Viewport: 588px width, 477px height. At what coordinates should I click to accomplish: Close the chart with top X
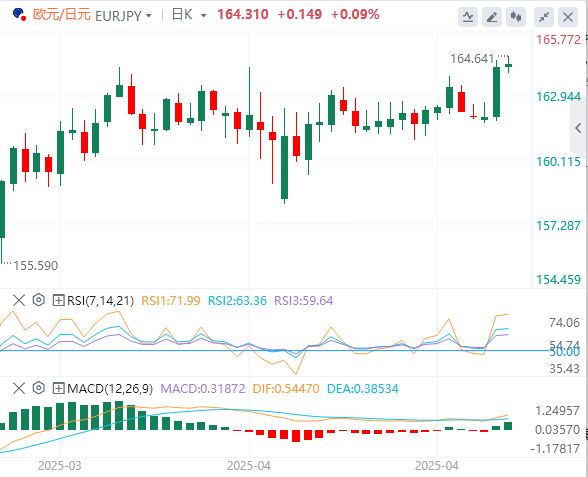coord(568,17)
